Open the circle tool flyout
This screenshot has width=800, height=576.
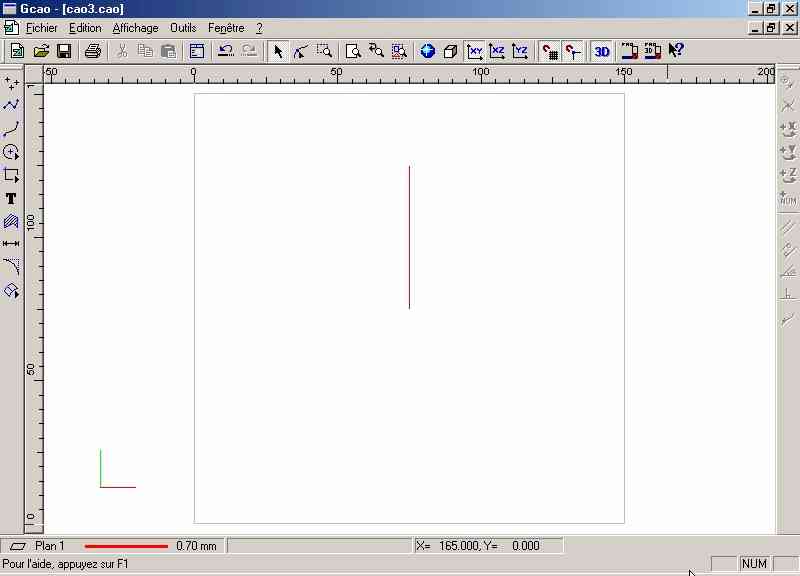coord(11,152)
